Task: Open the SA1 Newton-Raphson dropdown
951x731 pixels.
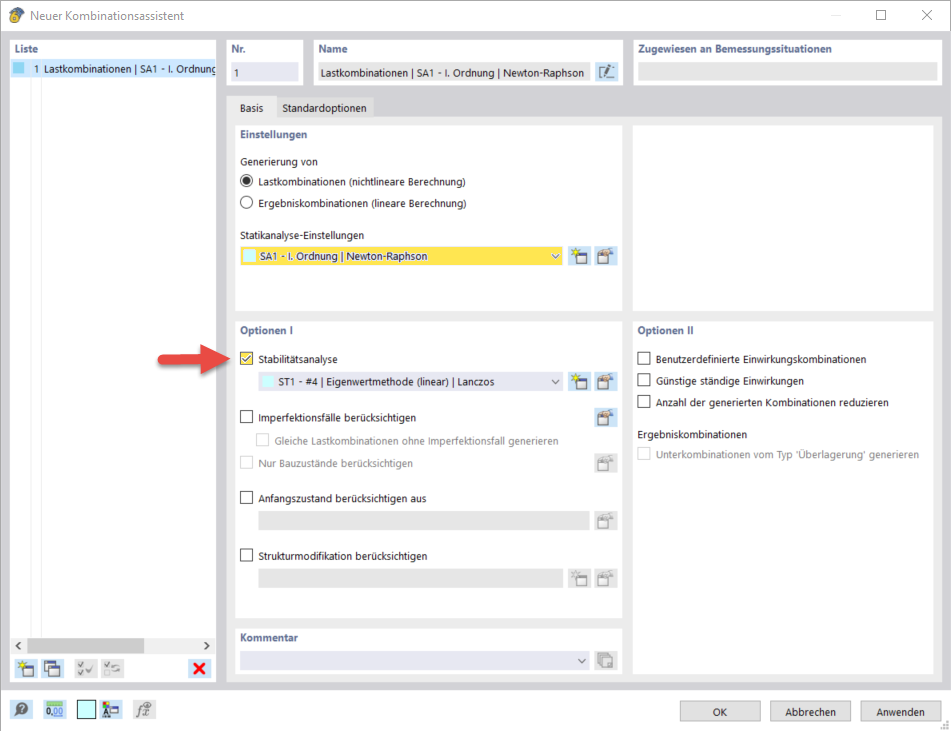Action: coord(557,256)
